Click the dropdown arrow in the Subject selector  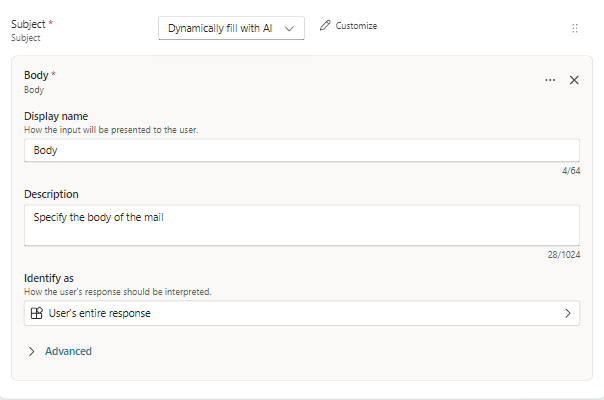pyautogui.click(x=290, y=29)
